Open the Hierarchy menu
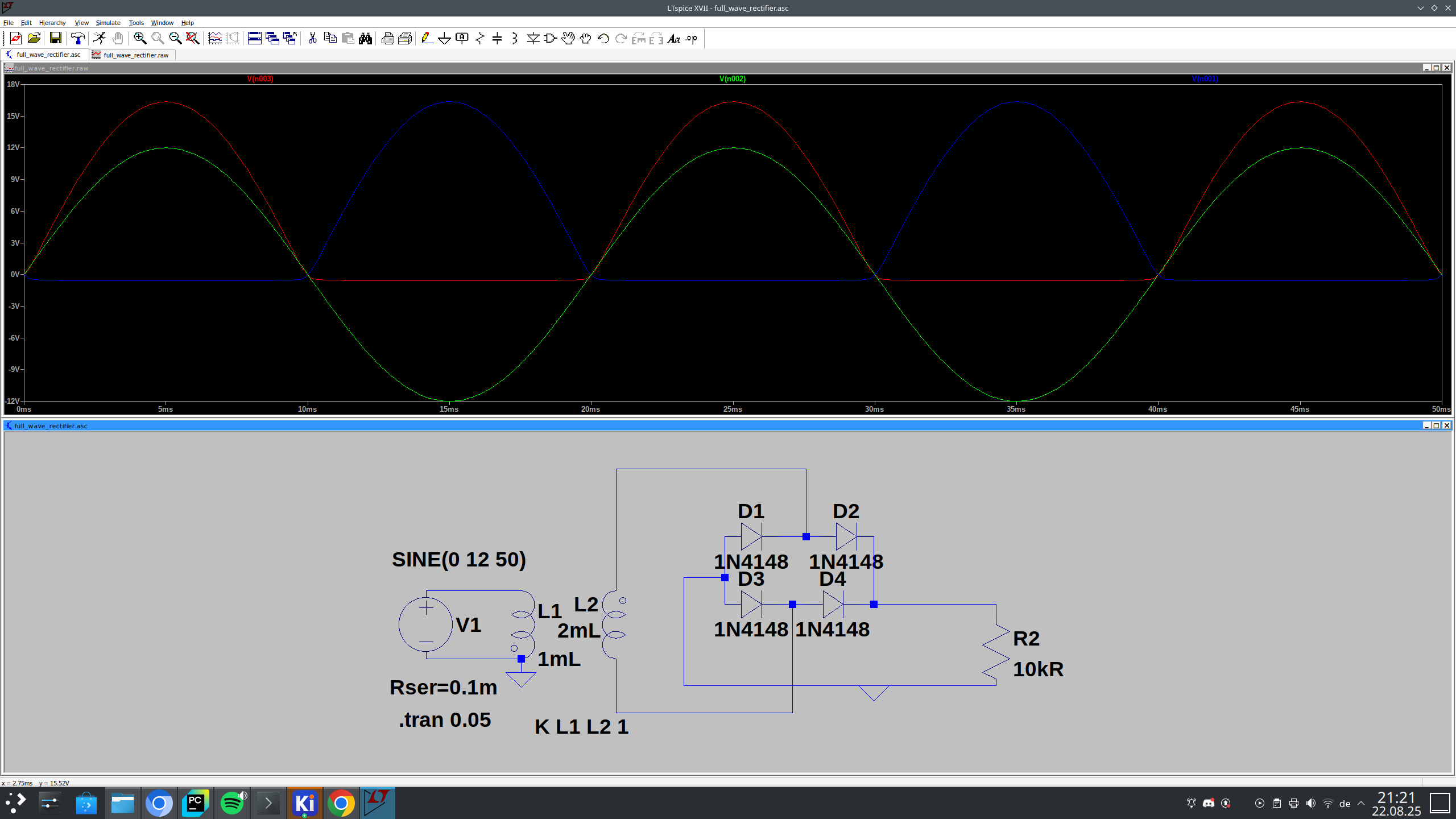The image size is (1456, 819). [52, 23]
